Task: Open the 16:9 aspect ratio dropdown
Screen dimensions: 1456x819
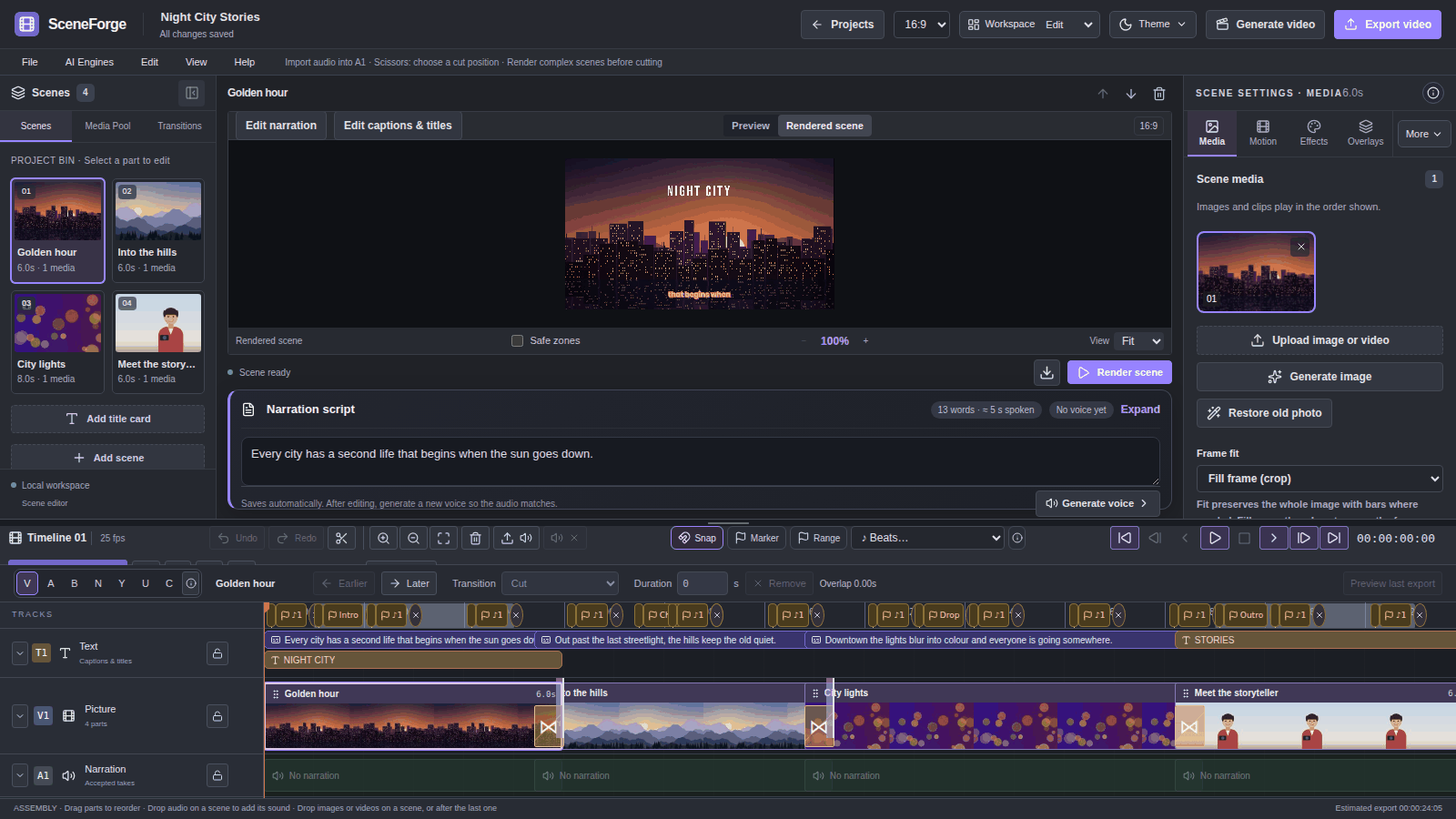Action: [922, 25]
